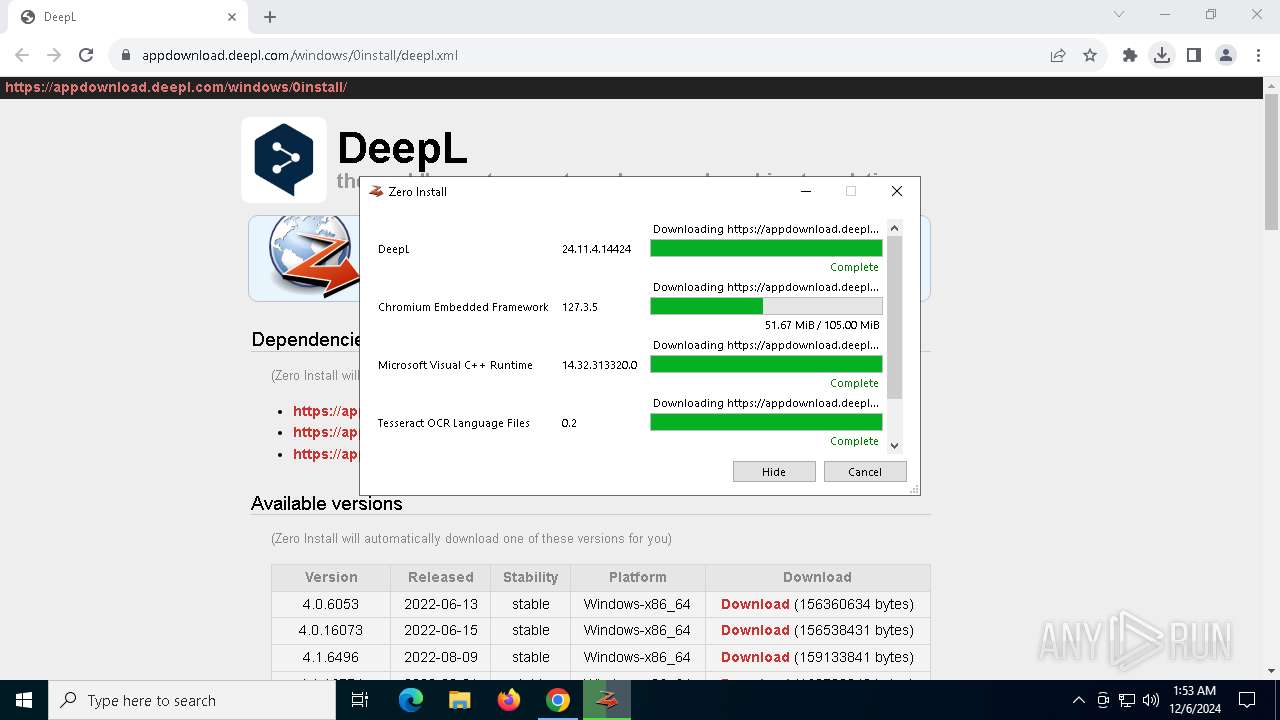Open the Chrome three-dot menu

pos(1257,55)
